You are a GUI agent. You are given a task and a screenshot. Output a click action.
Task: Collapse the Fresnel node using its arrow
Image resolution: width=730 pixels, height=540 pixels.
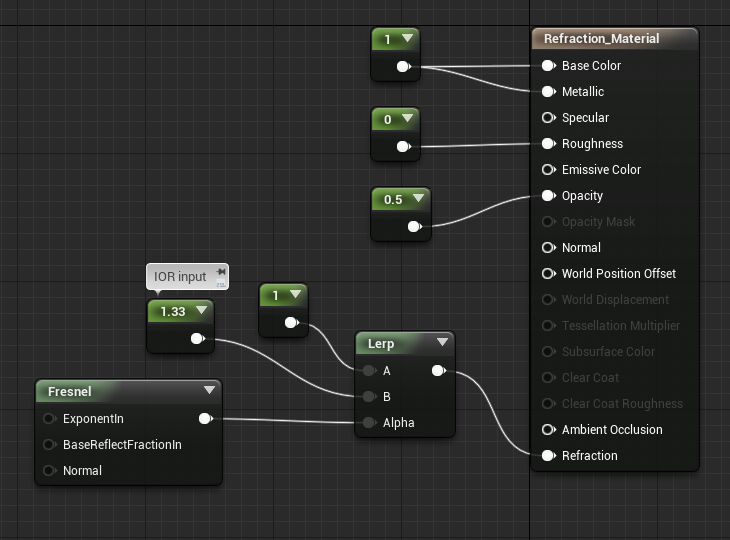(209, 391)
